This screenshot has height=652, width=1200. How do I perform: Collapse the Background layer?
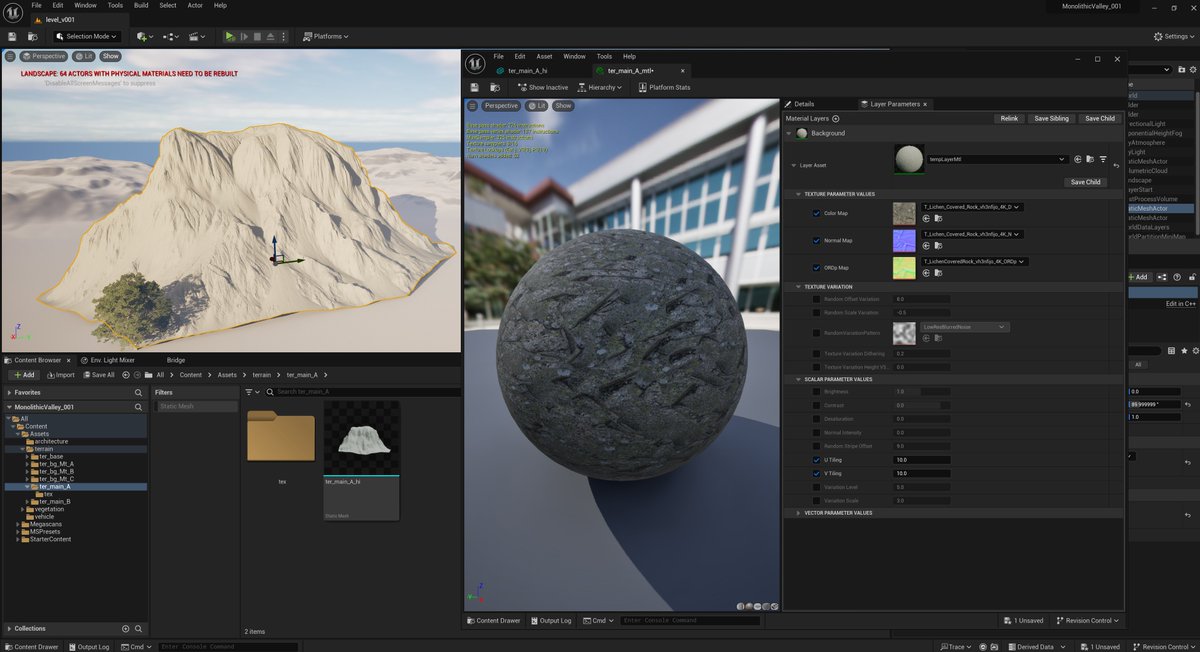(789, 133)
